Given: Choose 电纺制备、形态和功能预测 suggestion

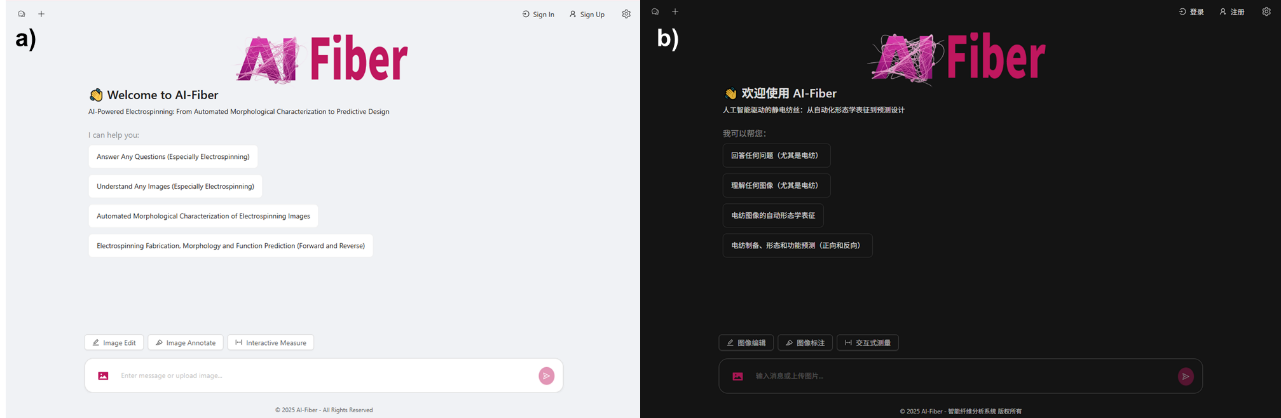Looking at the screenshot, I should [x=798, y=245].
